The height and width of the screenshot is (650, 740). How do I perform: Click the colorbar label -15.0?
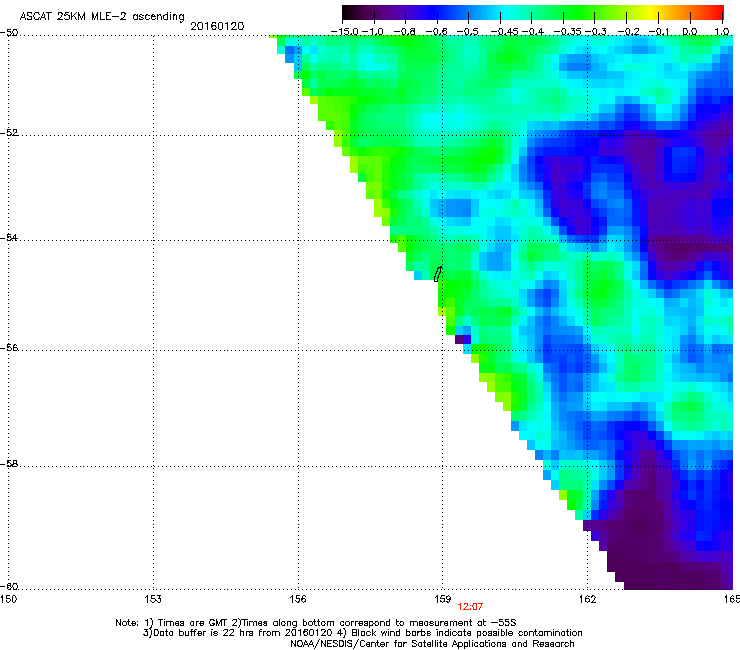click(x=344, y=32)
